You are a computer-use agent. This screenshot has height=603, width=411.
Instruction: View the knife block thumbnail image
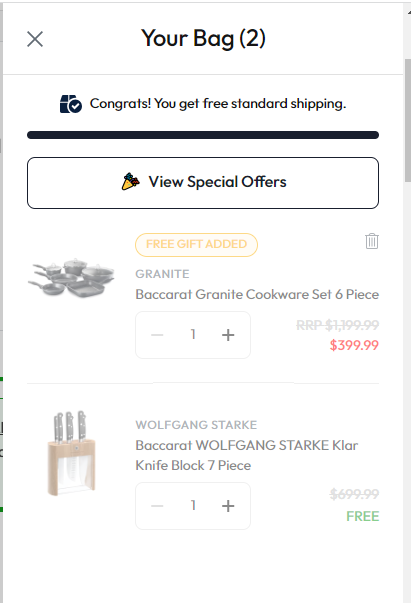pos(72,453)
